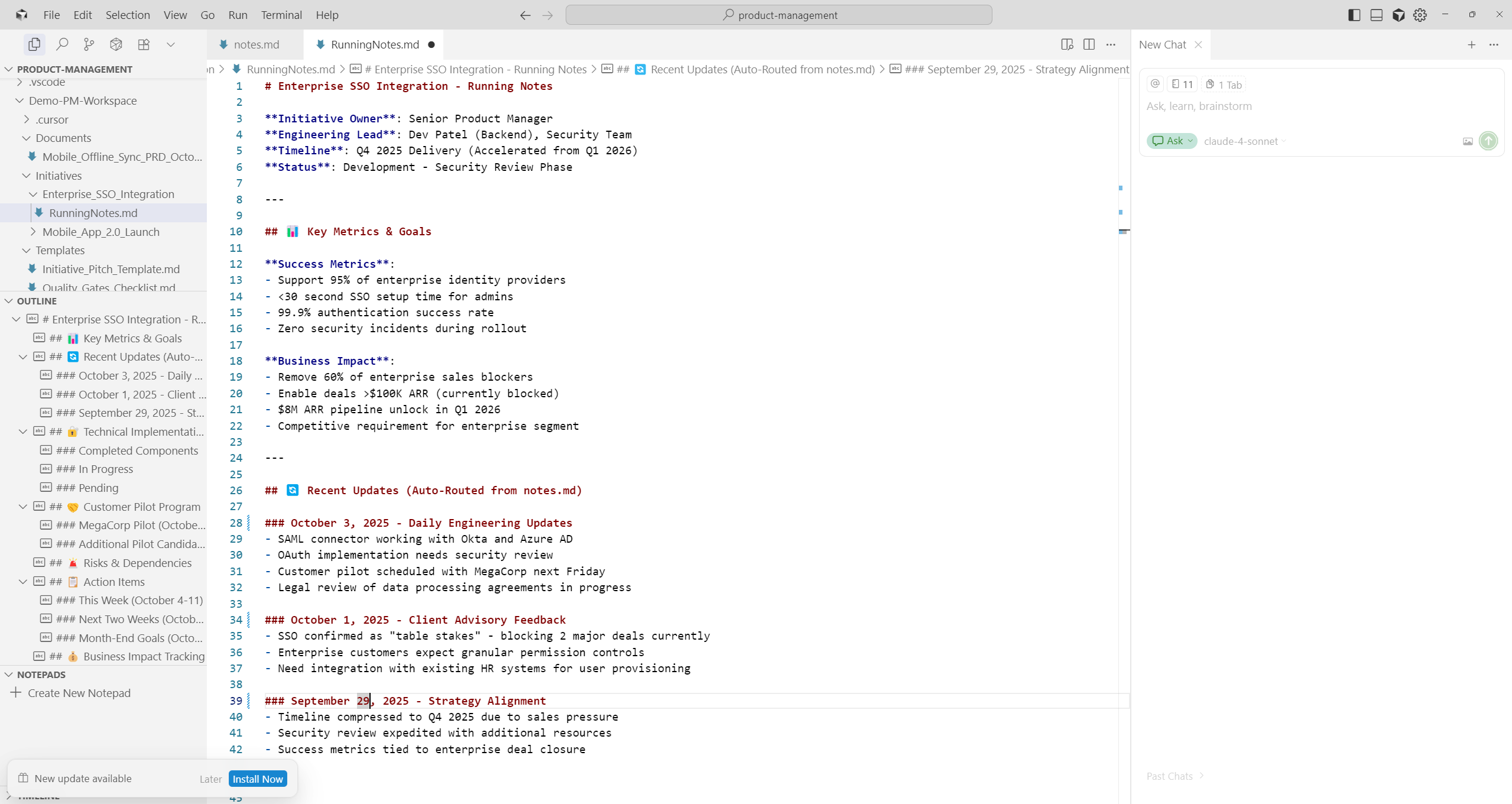Viewport: 1512px width, 804px height.
Task: Open Source Control view icon
Action: pyautogui.click(x=89, y=44)
